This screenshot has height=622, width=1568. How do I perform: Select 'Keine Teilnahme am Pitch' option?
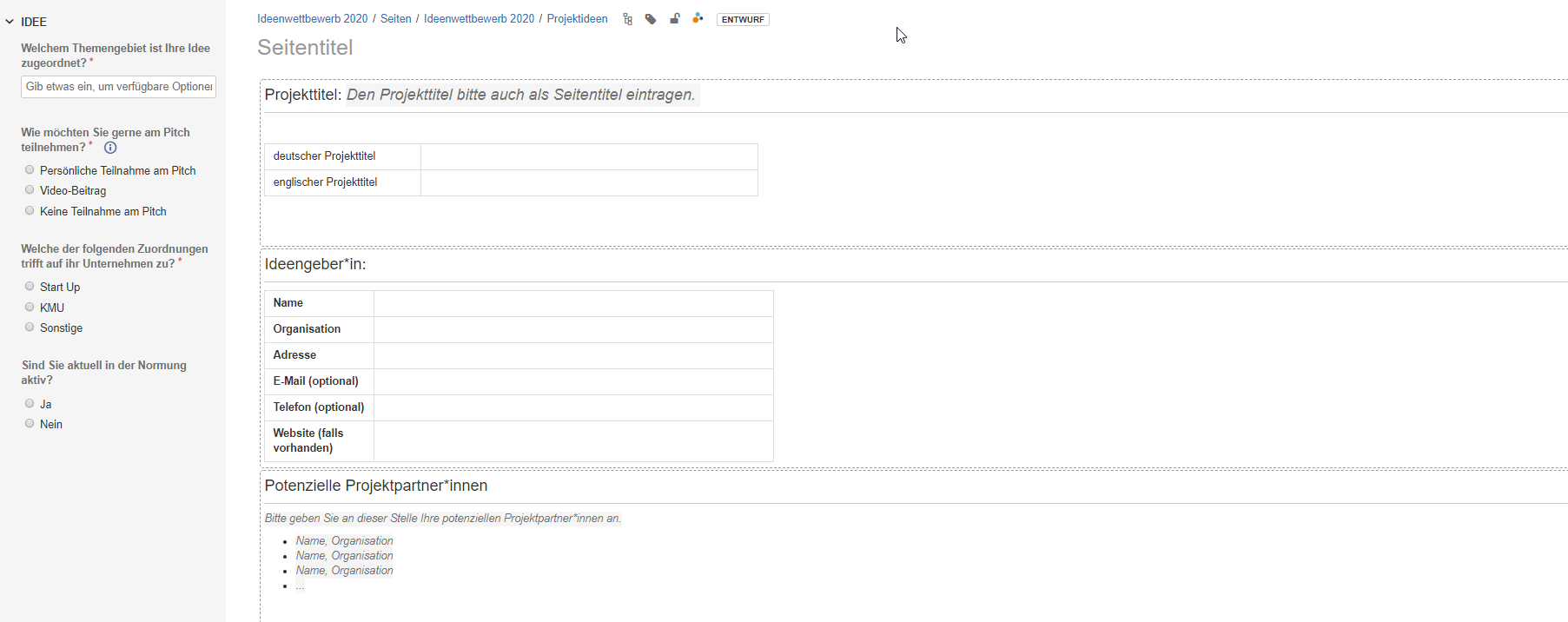coord(30,211)
